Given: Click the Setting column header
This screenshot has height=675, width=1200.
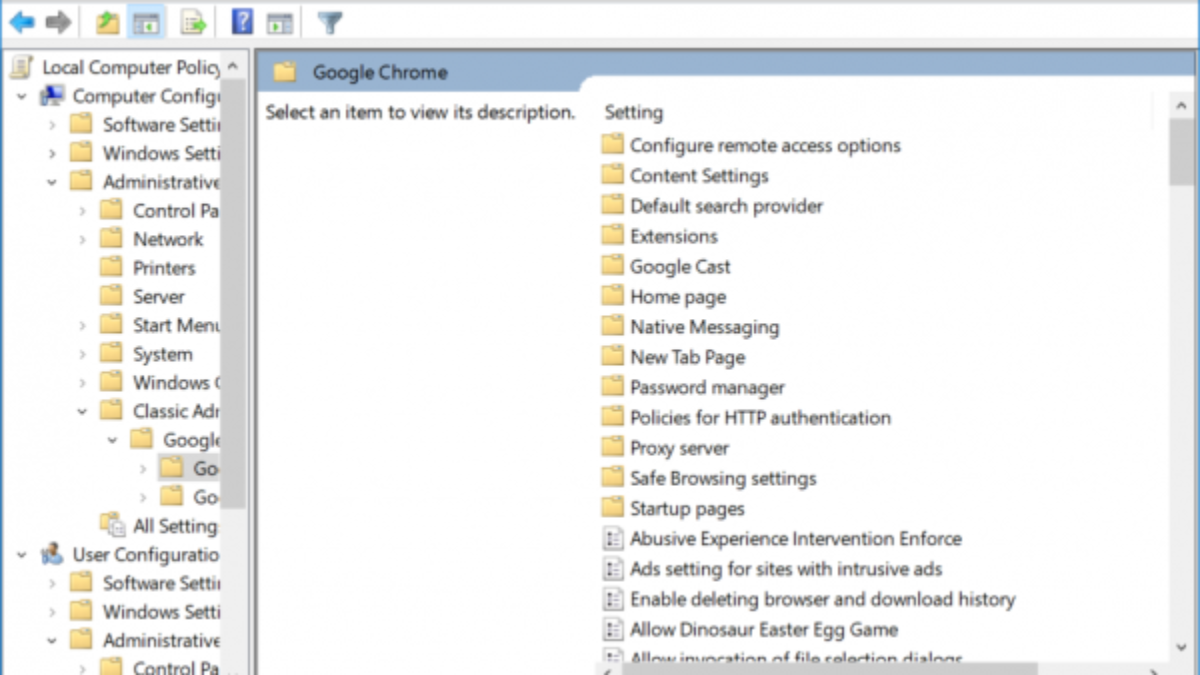Looking at the screenshot, I should click(x=634, y=113).
